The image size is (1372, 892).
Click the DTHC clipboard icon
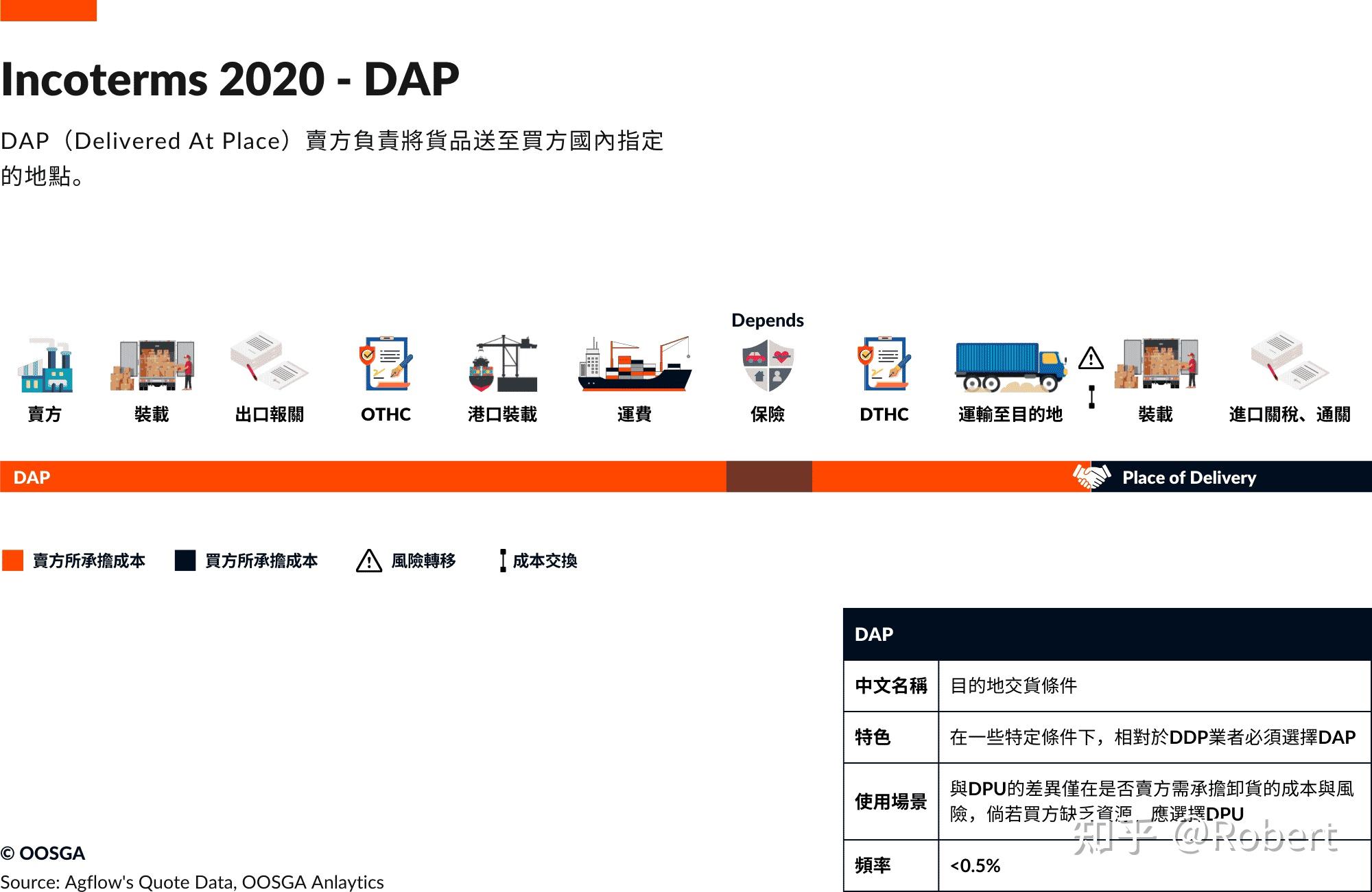884,364
